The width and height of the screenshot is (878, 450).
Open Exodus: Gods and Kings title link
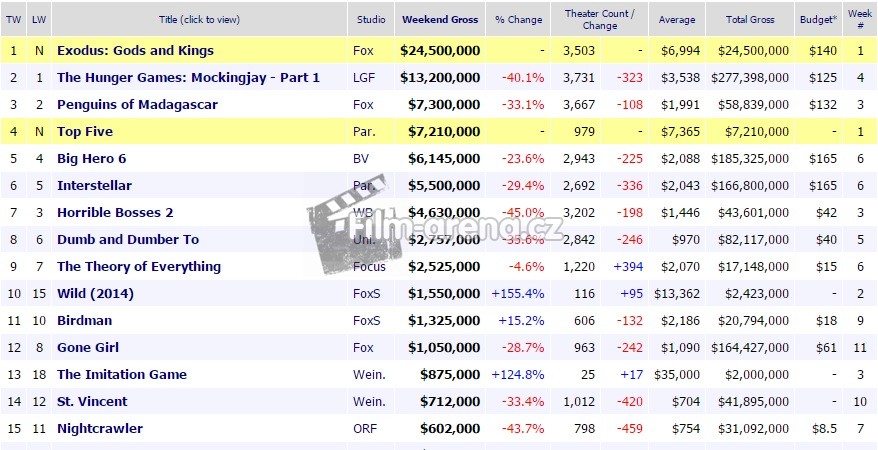pyautogui.click(x=135, y=50)
